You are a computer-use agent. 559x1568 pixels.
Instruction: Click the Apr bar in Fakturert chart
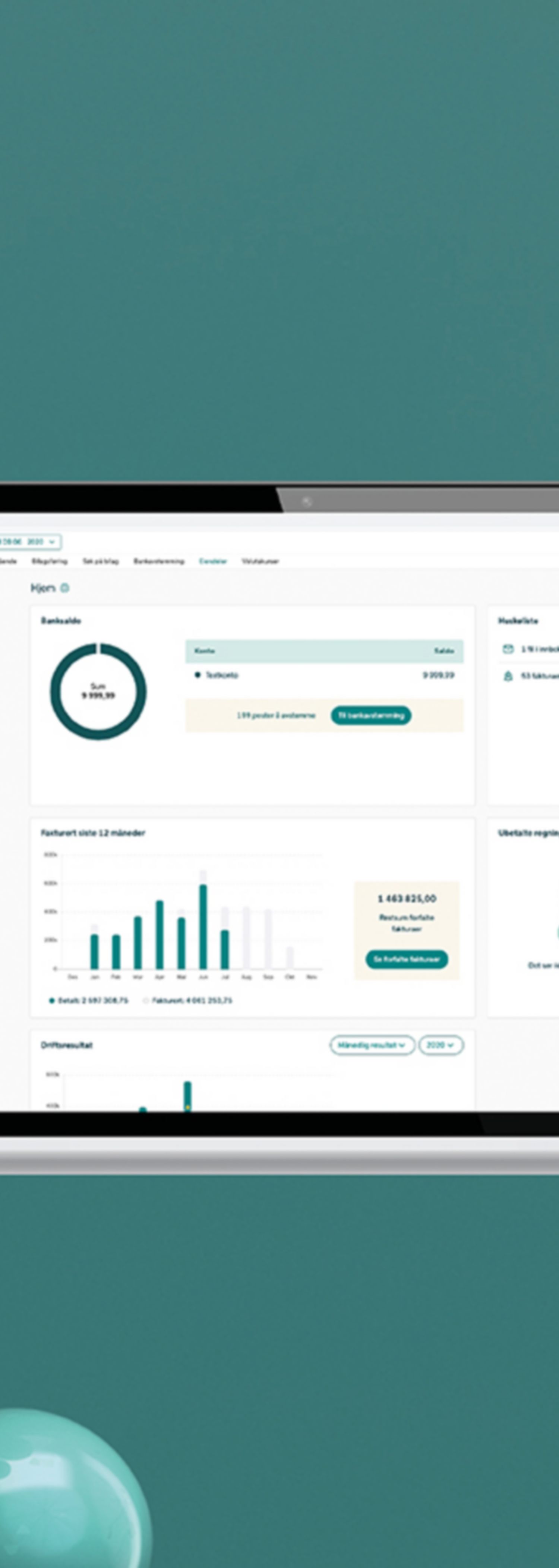[x=160, y=934]
